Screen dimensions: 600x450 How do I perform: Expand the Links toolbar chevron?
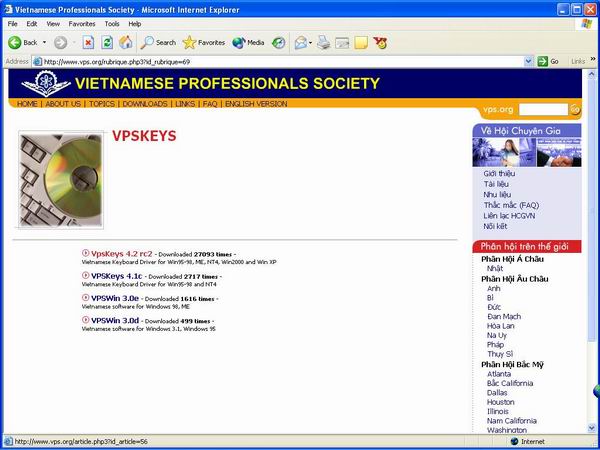(593, 59)
